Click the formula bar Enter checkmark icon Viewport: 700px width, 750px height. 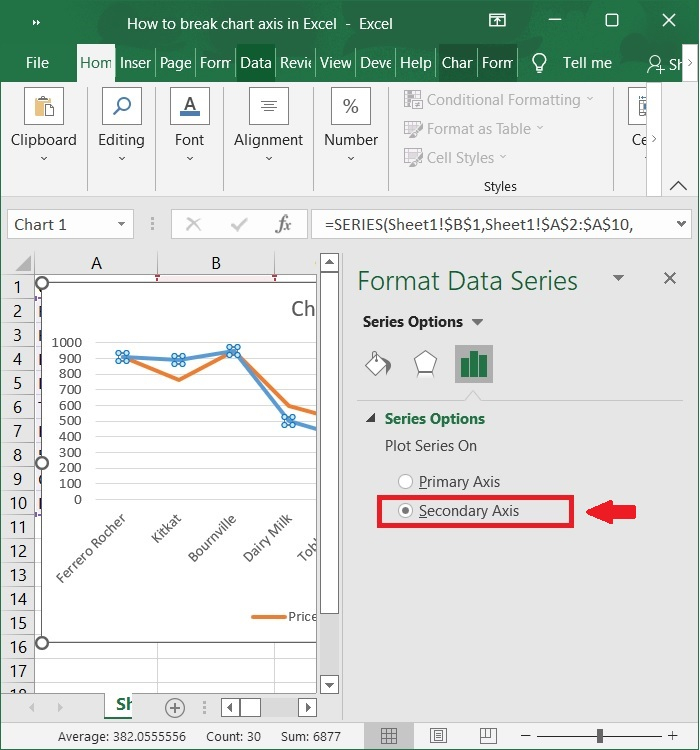(238, 224)
